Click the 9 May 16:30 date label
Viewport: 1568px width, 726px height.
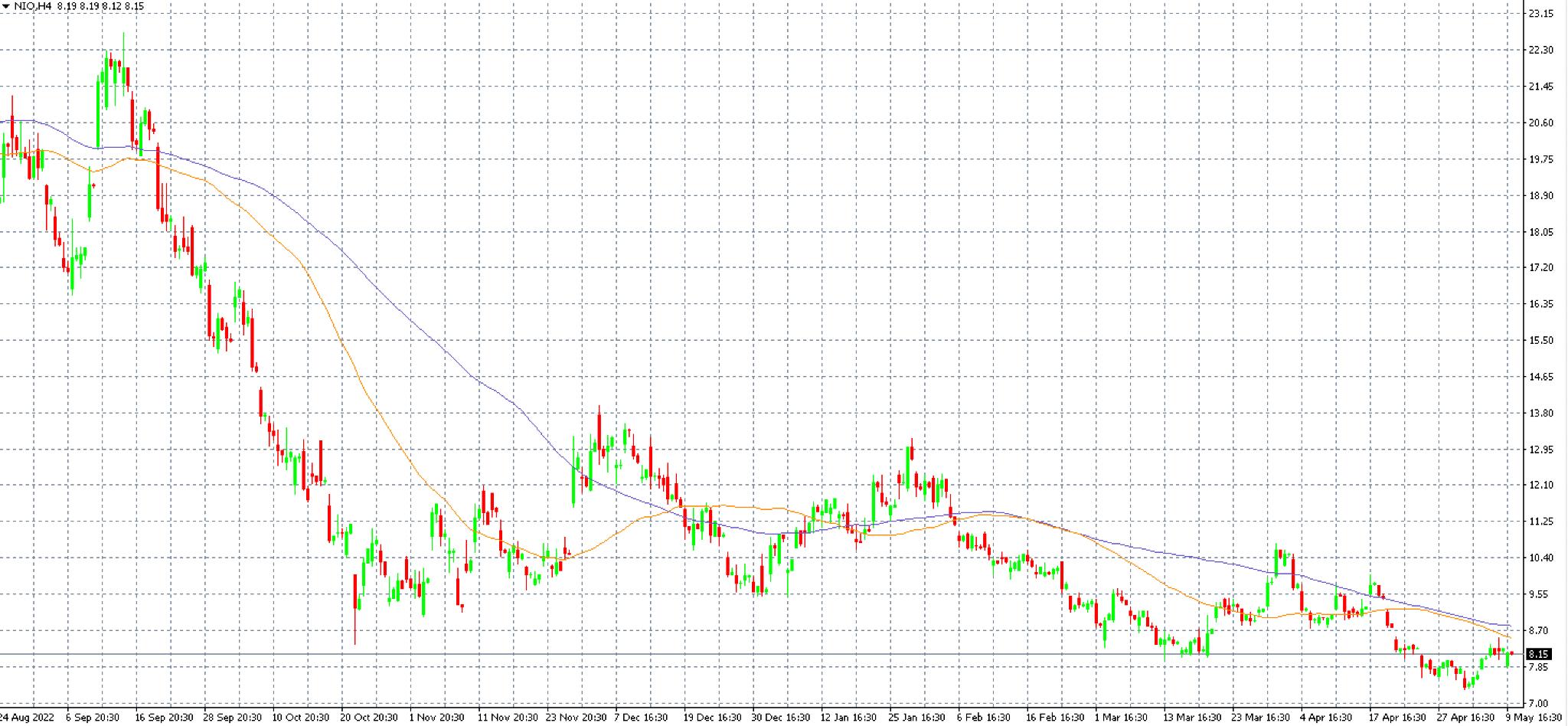[x=1534, y=718]
